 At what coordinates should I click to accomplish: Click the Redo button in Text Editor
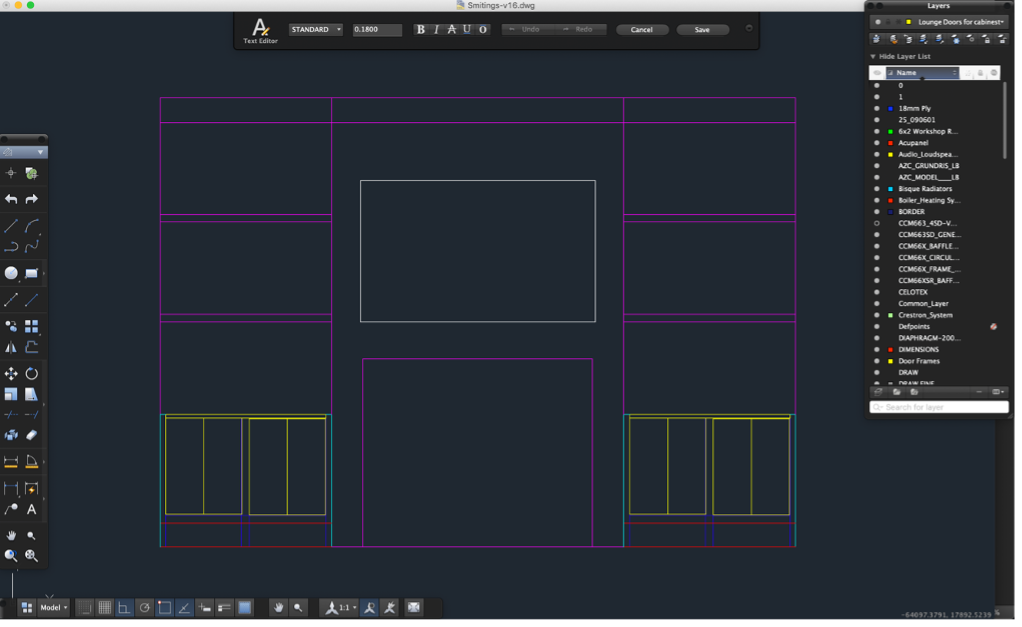coord(581,29)
